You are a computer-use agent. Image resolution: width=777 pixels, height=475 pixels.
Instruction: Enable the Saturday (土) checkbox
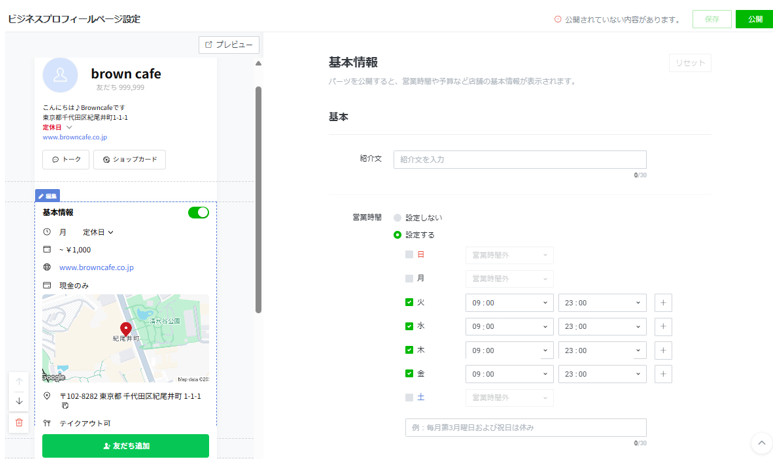409,397
